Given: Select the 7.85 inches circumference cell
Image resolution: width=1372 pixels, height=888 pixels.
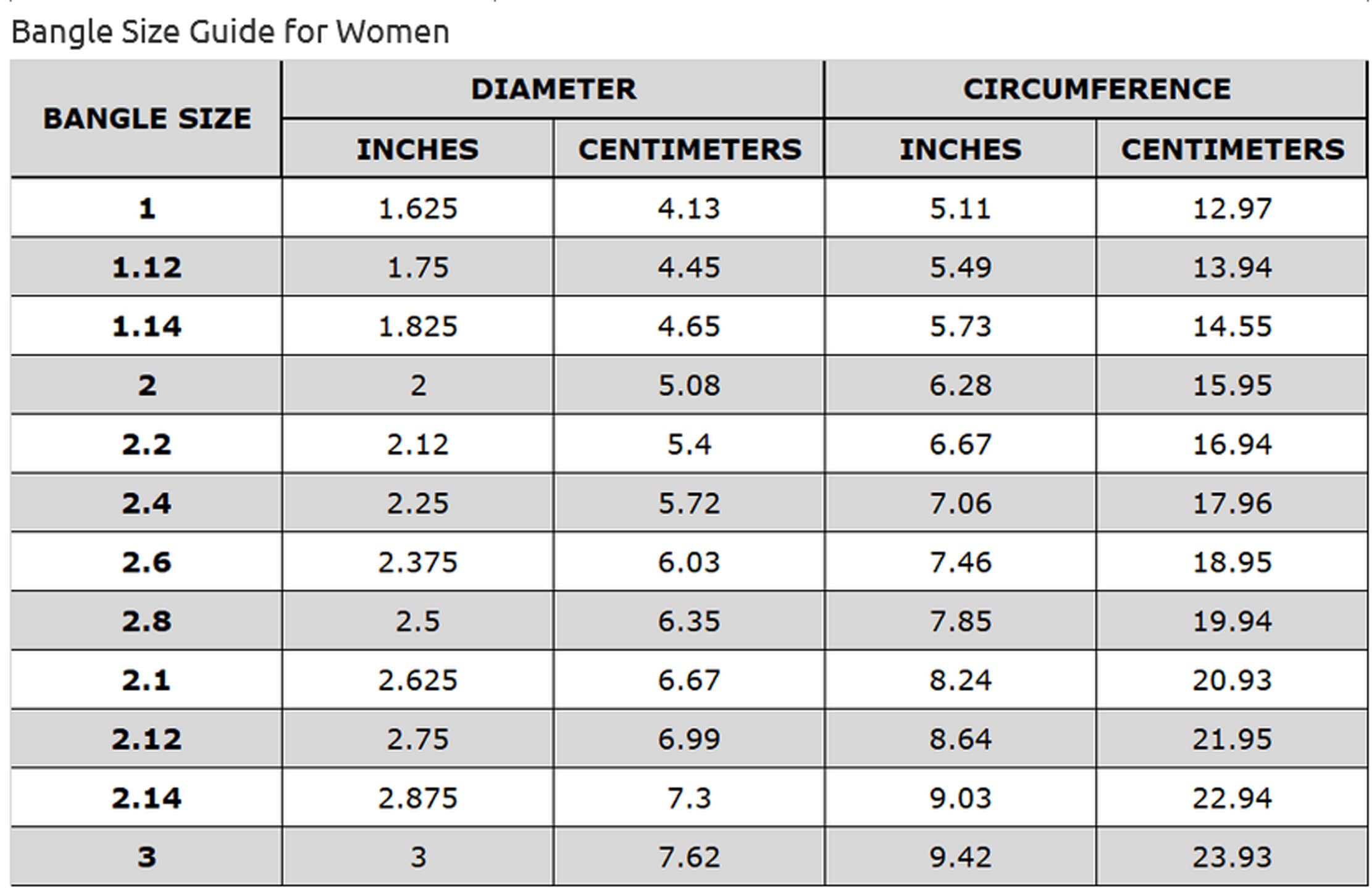Looking at the screenshot, I should 960,621.
